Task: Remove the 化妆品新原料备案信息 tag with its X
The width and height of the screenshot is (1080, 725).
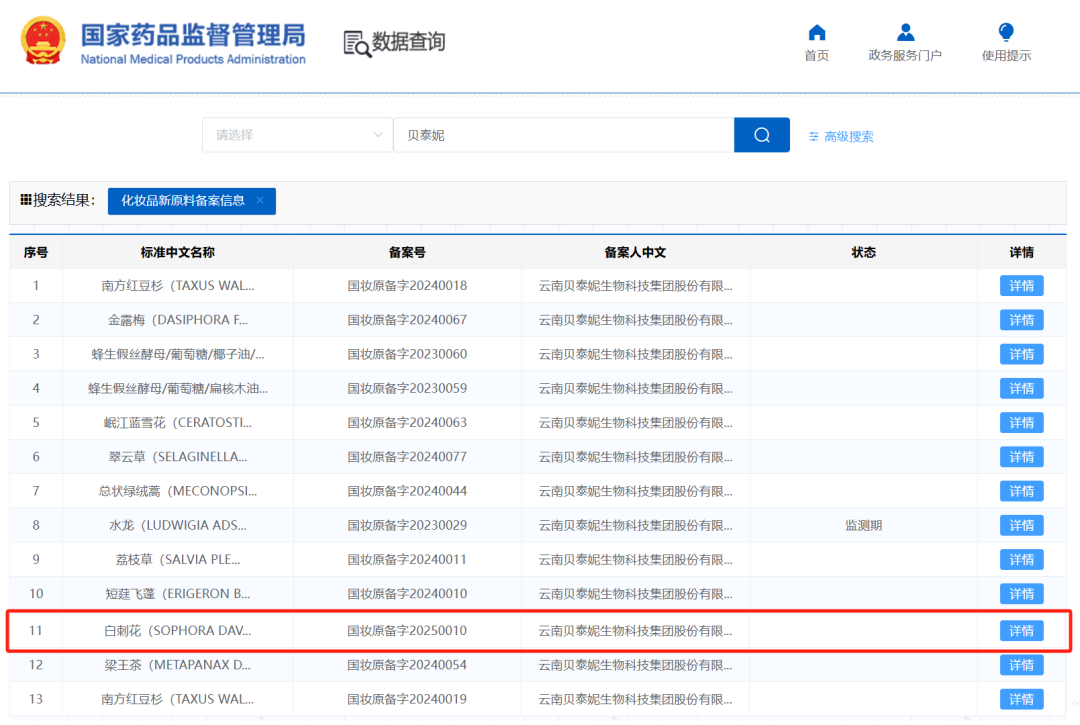Action: [260, 200]
